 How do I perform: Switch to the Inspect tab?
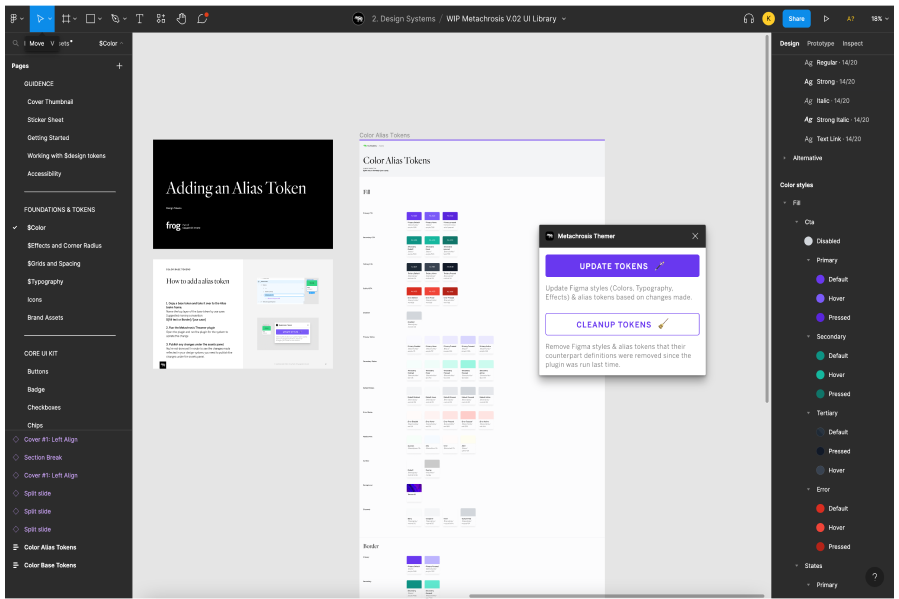pos(852,43)
